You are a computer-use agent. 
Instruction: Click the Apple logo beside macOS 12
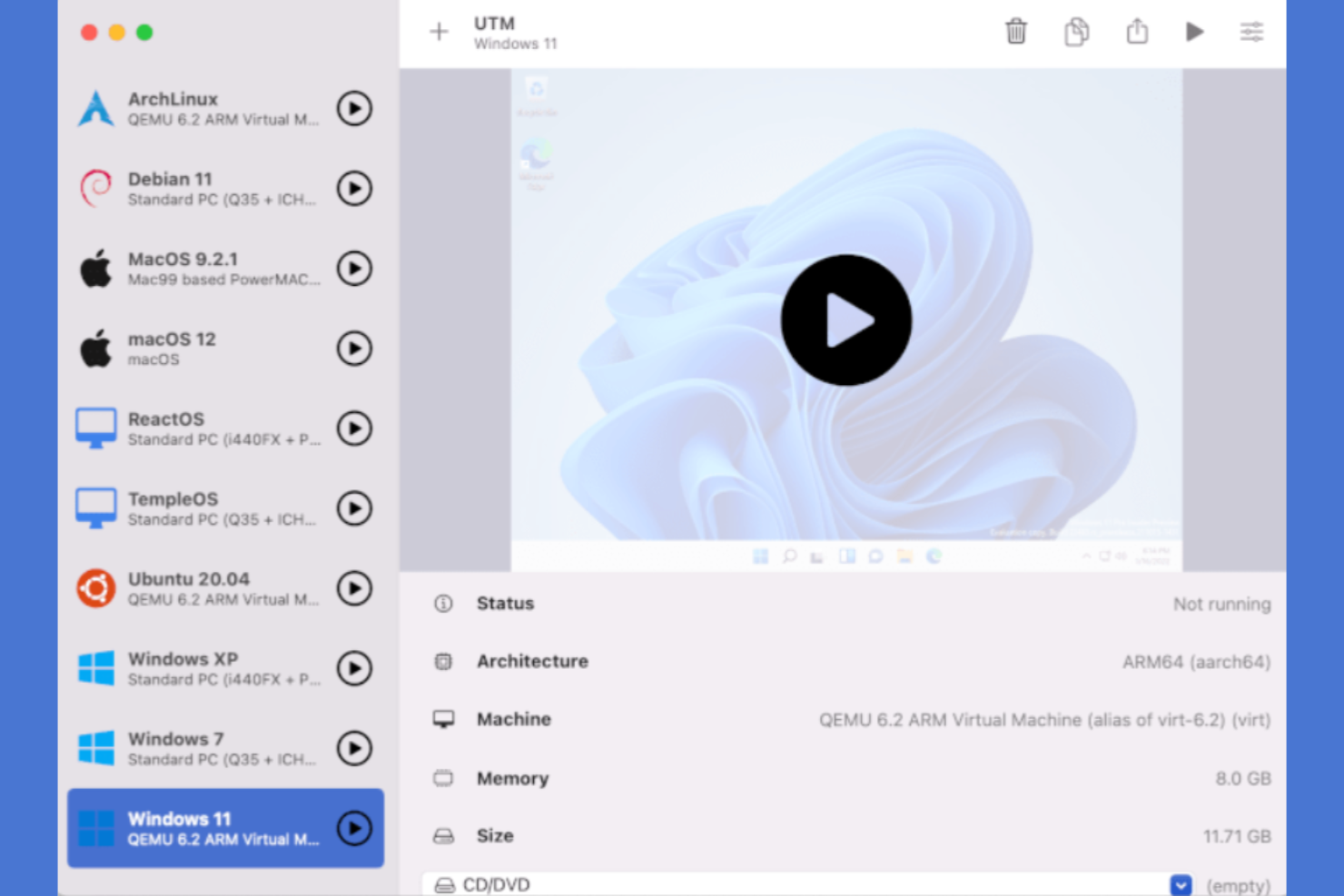[x=95, y=348]
